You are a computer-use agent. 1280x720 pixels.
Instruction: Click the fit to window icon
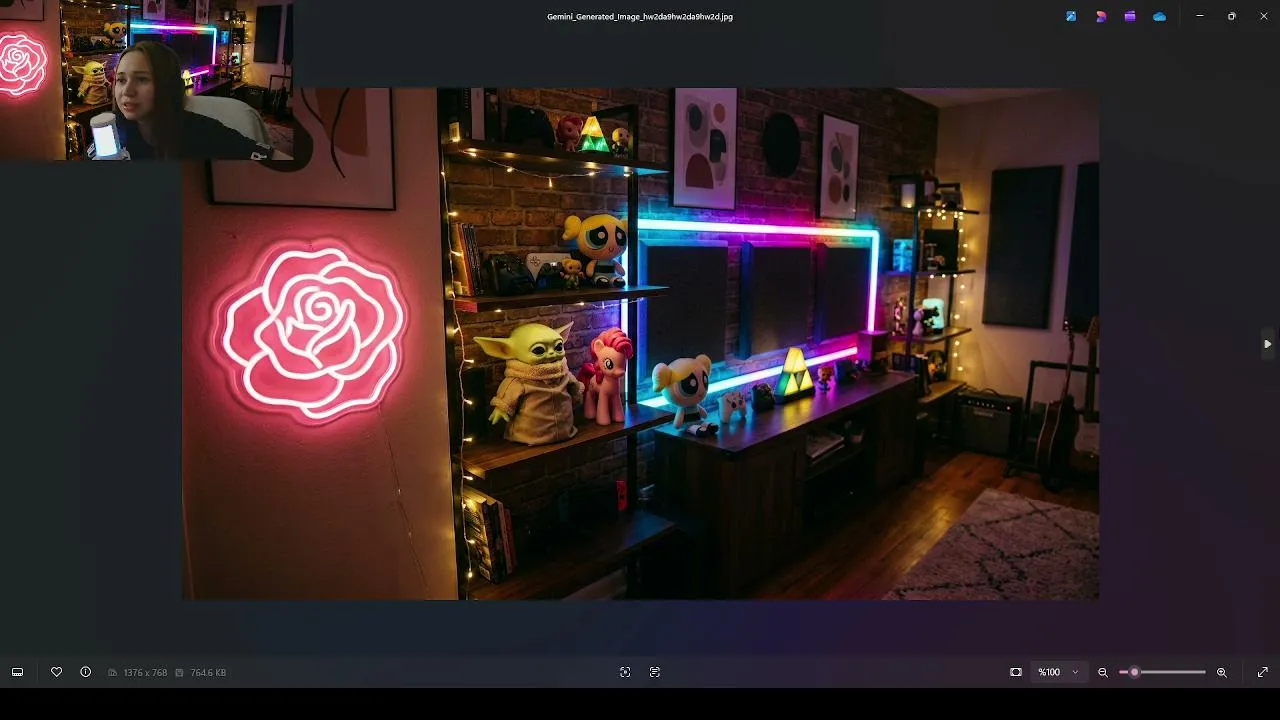pyautogui.click(x=1016, y=672)
